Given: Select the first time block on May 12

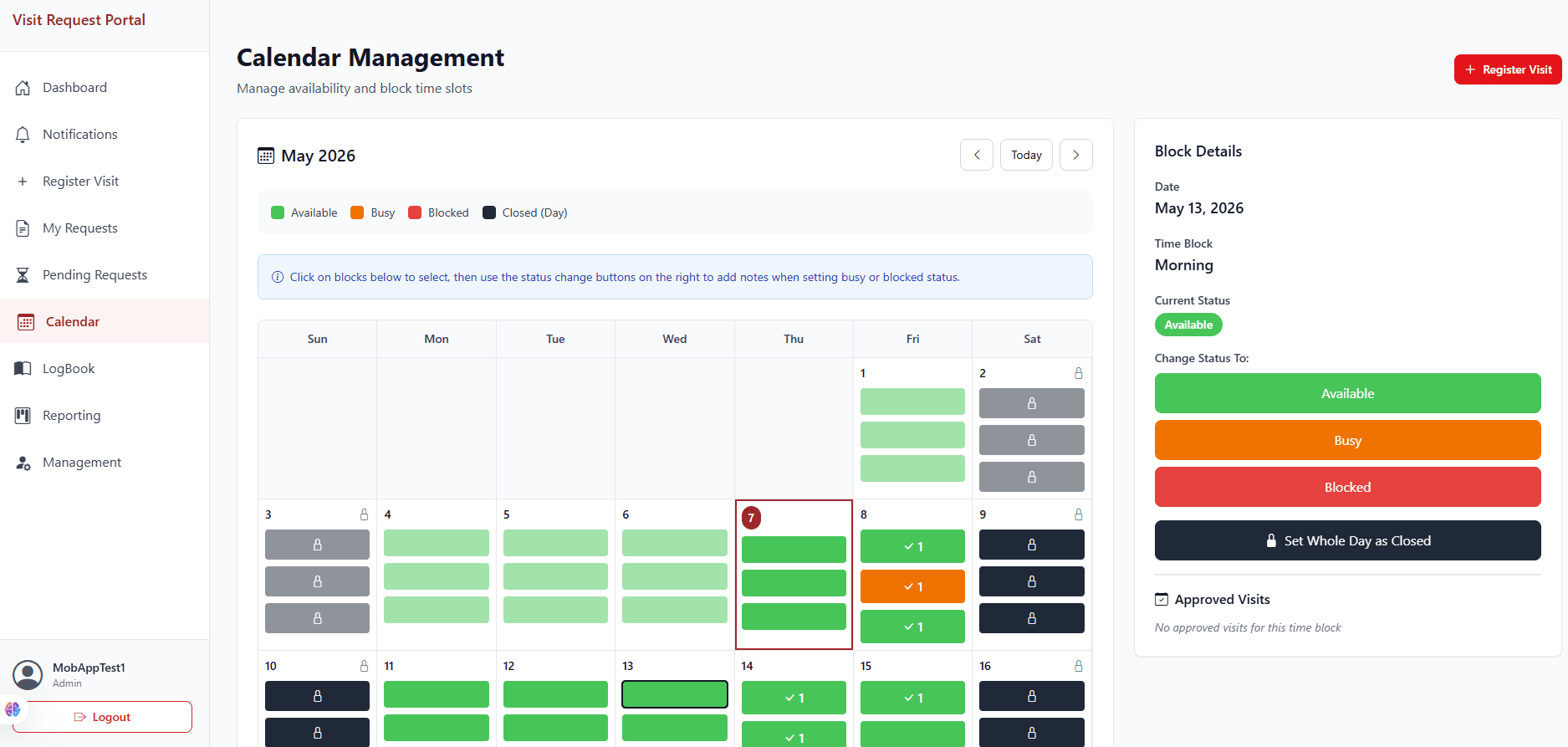Looking at the screenshot, I should [x=555, y=694].
